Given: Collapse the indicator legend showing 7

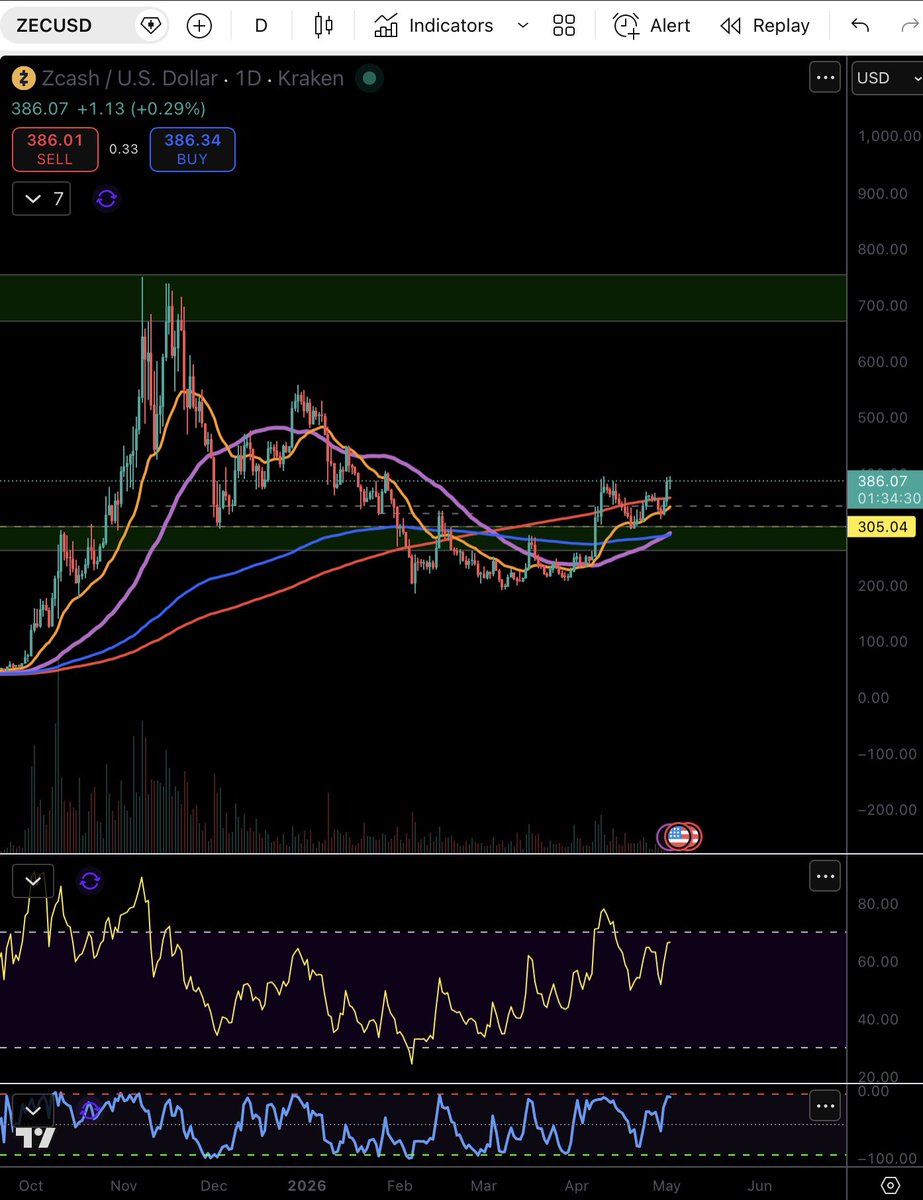Looking at the screenshot, I should 42,199.
